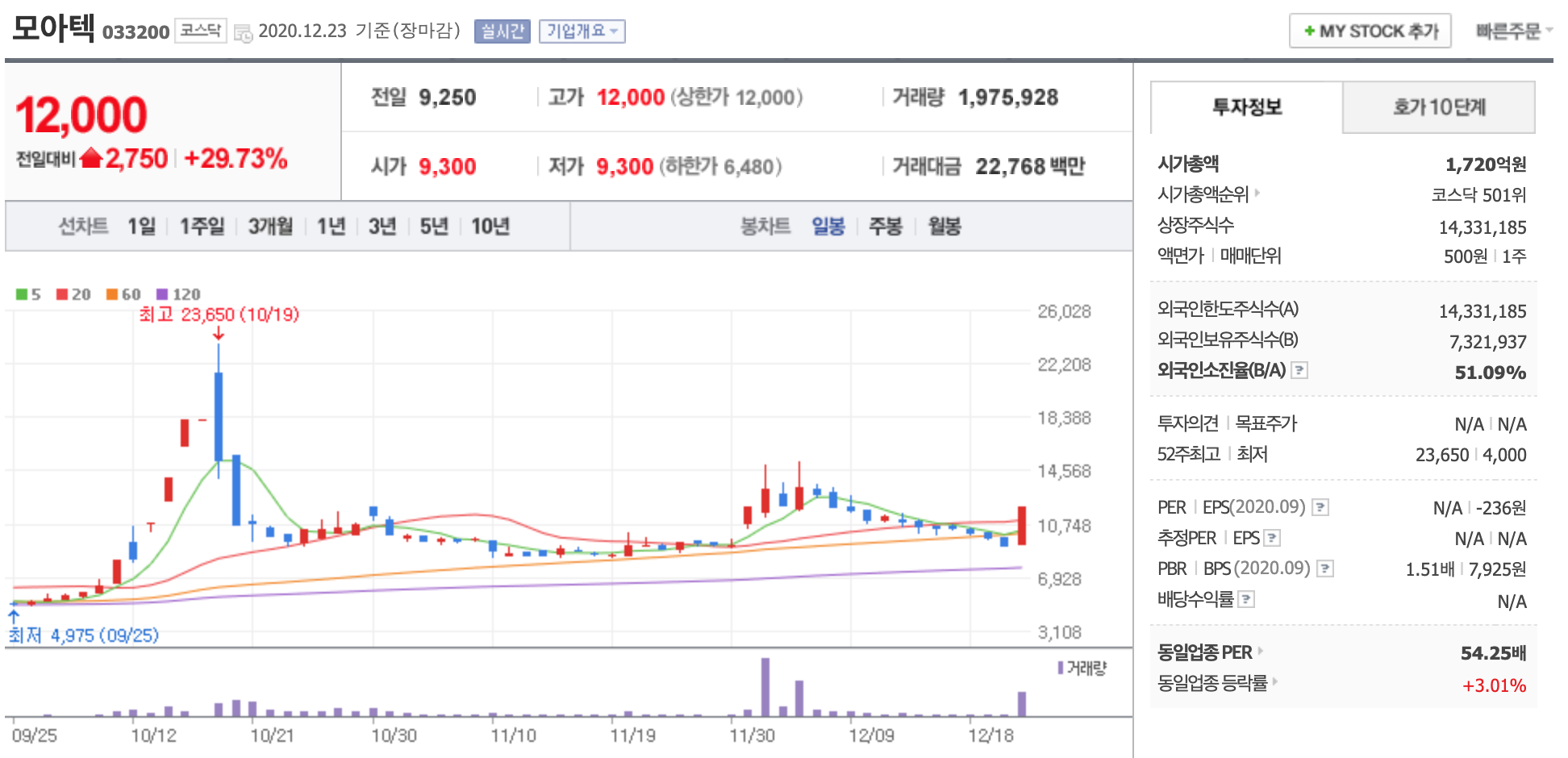Click the 외국인보유주식수 value 7,321,937
1568x758 pixels.
point(1488,342)
